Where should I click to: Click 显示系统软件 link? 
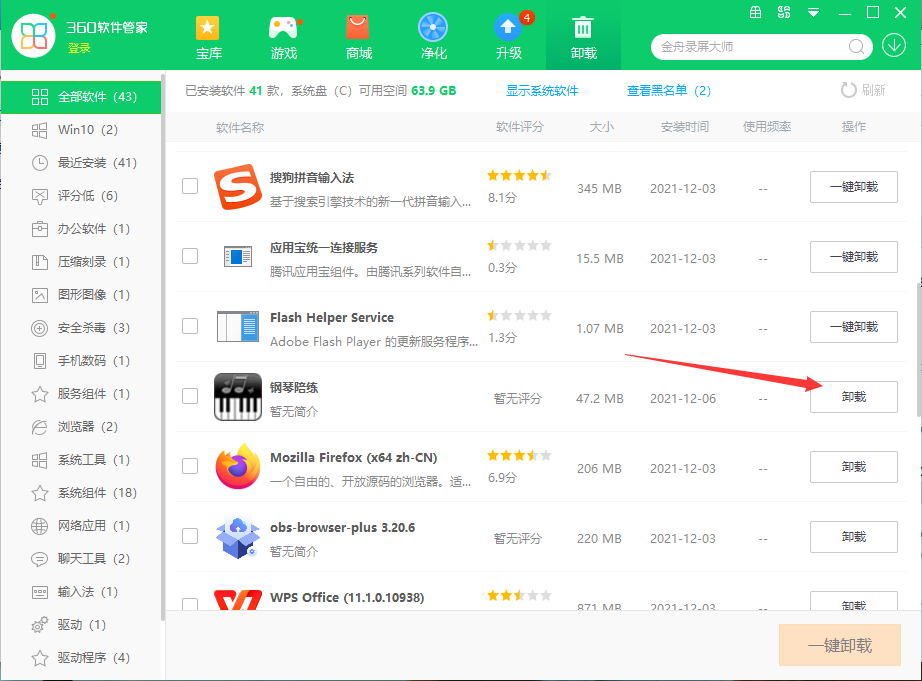coord(542,91)
